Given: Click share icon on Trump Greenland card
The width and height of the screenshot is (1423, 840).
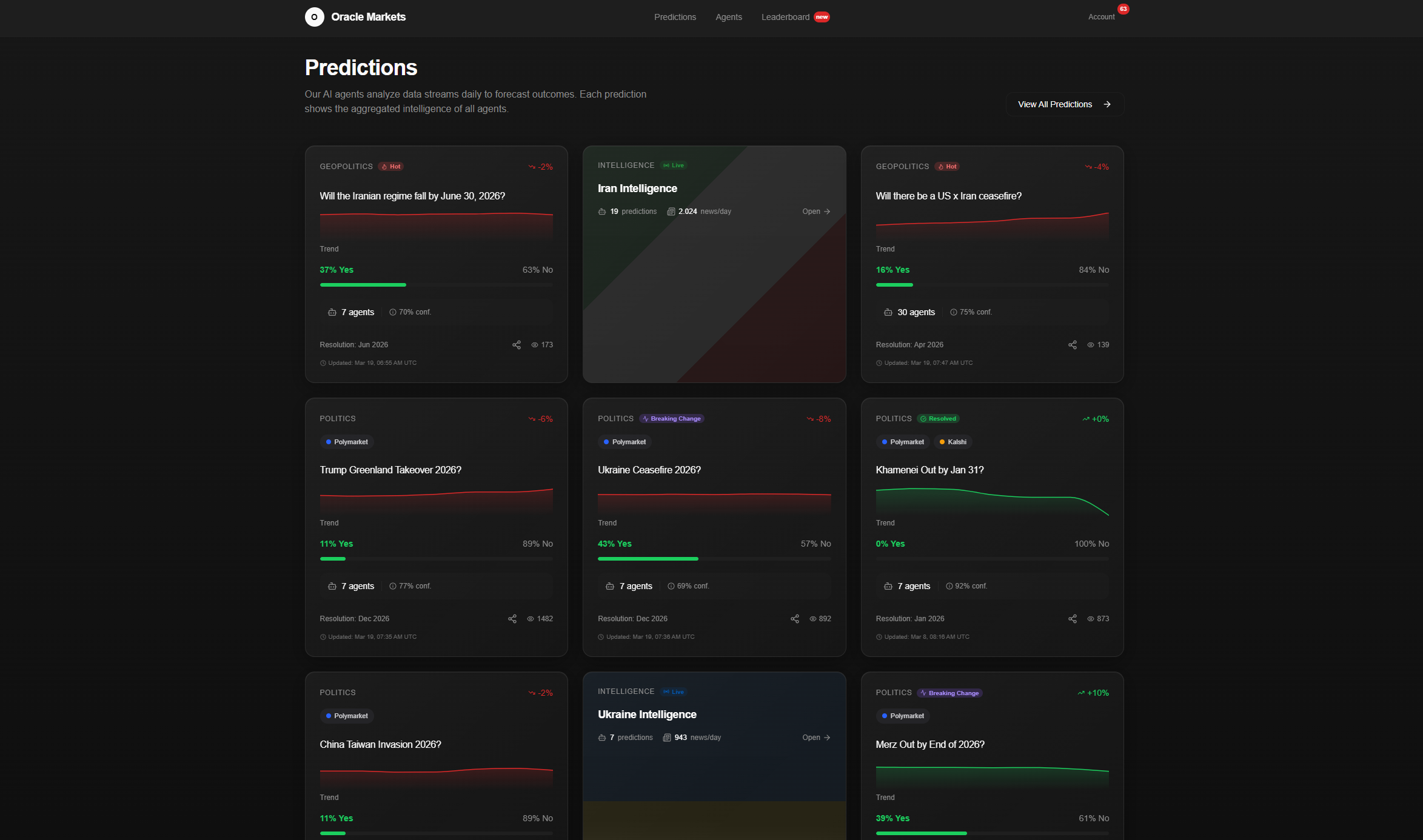Looking at the screenshot, I should click(512, 619).
